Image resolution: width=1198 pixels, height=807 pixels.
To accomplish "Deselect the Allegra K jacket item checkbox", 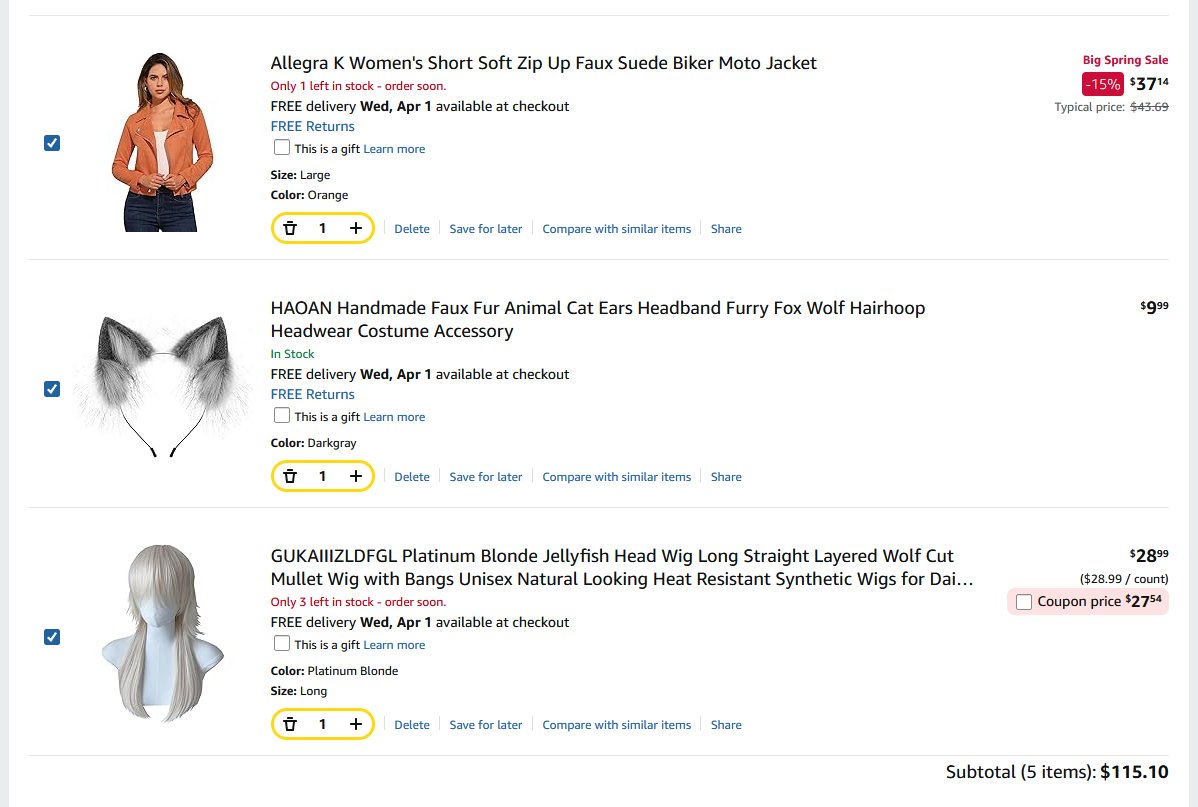I will [x=52, y=143].
